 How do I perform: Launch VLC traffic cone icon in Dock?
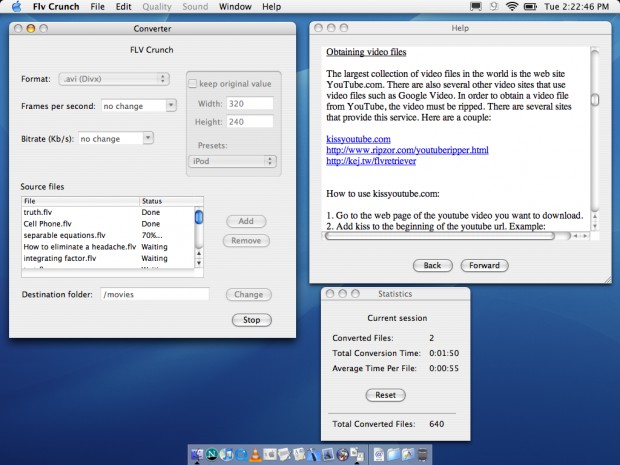255,455
